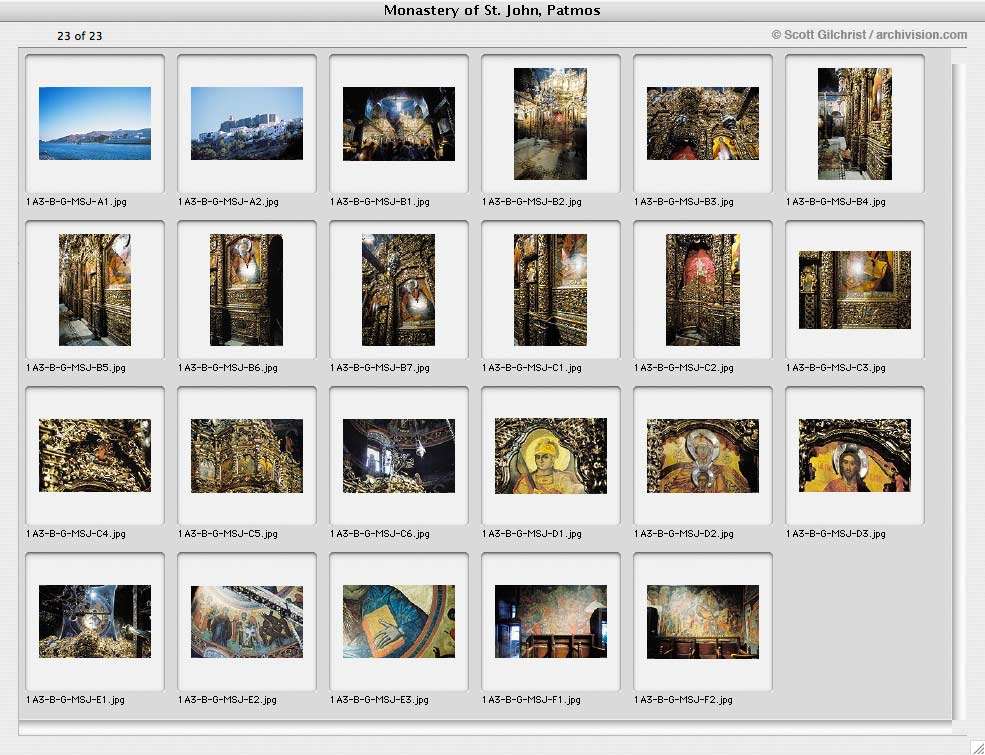View the 1A3-B-G-MSJ-E3.jpg thumbnail

[x=399, y=621]
